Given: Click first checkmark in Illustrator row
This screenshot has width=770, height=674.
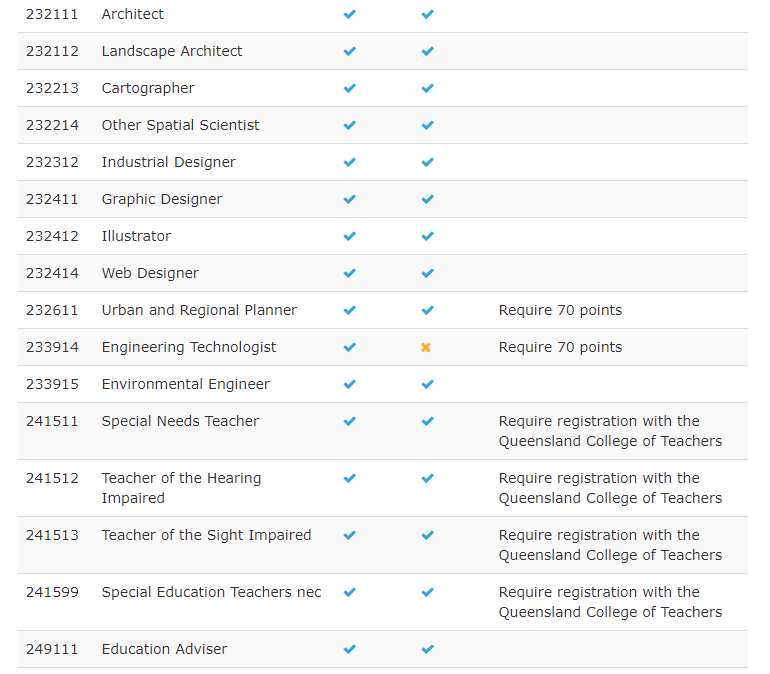Looking at the screenshot, I should point(349,237).
